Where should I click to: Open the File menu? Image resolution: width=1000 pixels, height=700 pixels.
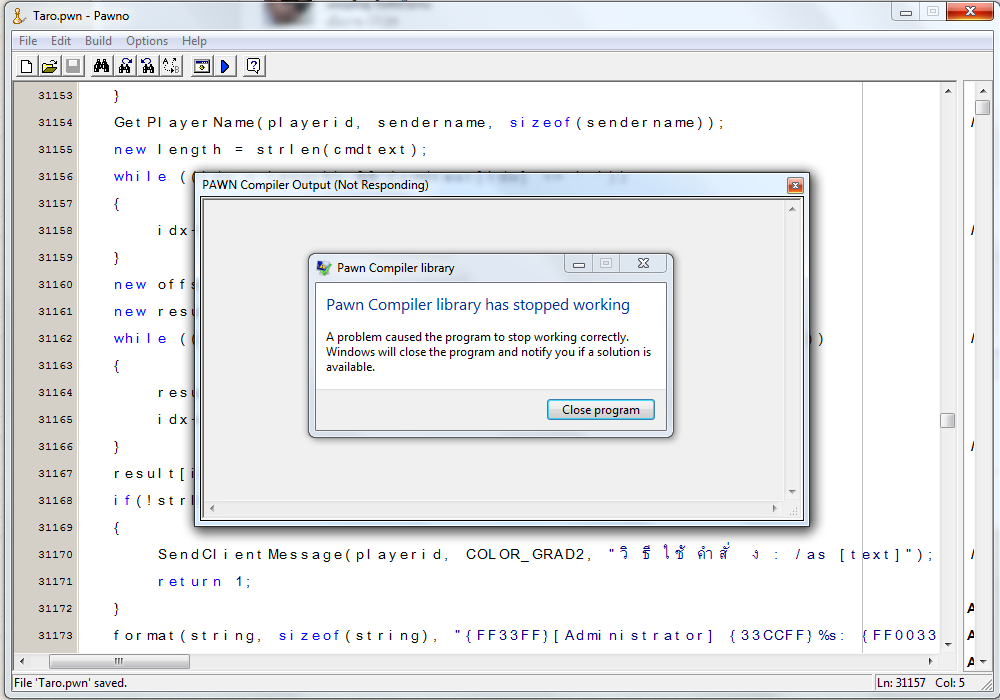[28, 41]
